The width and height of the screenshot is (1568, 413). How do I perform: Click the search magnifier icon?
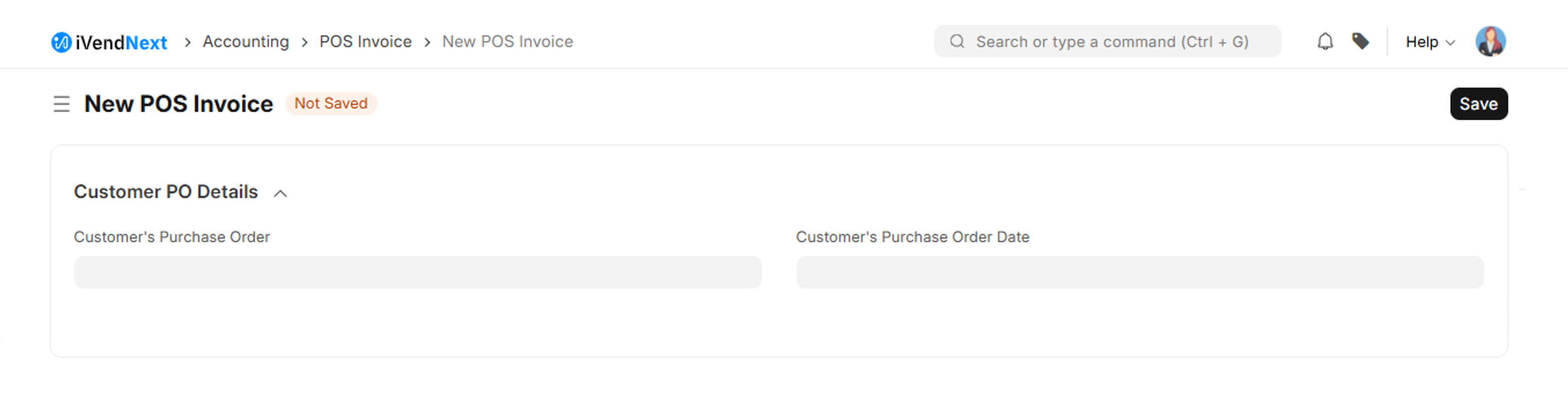click(x=957, y=41)
